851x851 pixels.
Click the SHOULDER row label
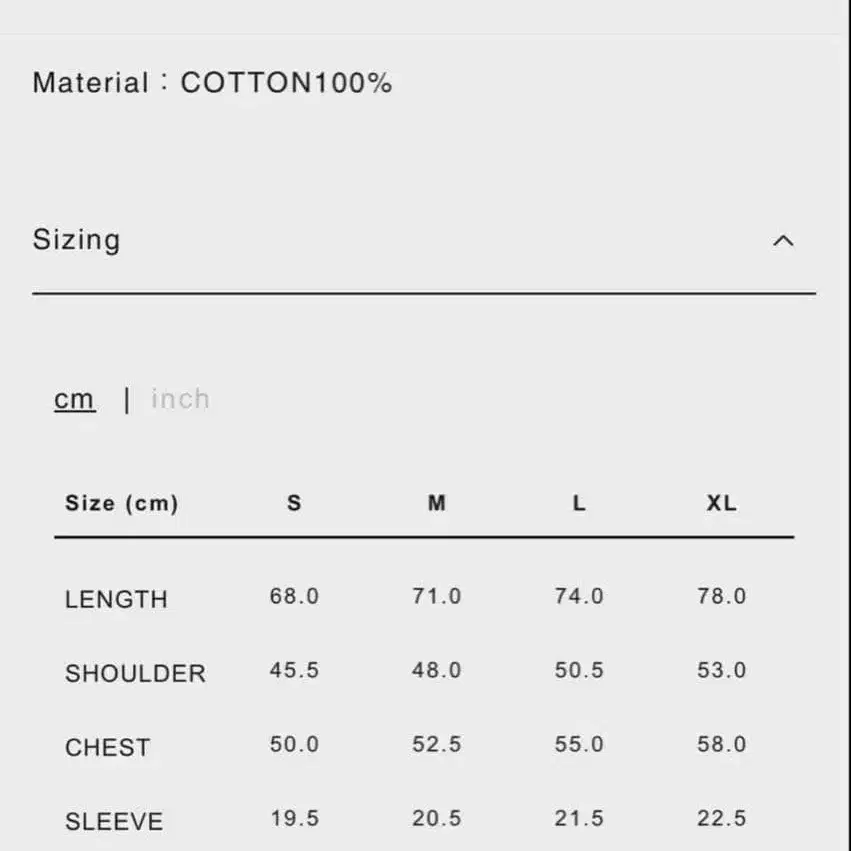(135, 673)
